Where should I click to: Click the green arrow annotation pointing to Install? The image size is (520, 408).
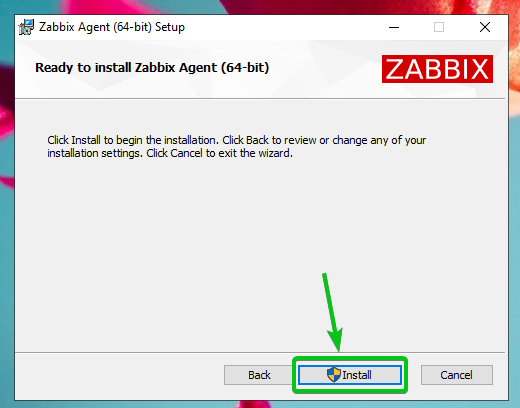332,312
